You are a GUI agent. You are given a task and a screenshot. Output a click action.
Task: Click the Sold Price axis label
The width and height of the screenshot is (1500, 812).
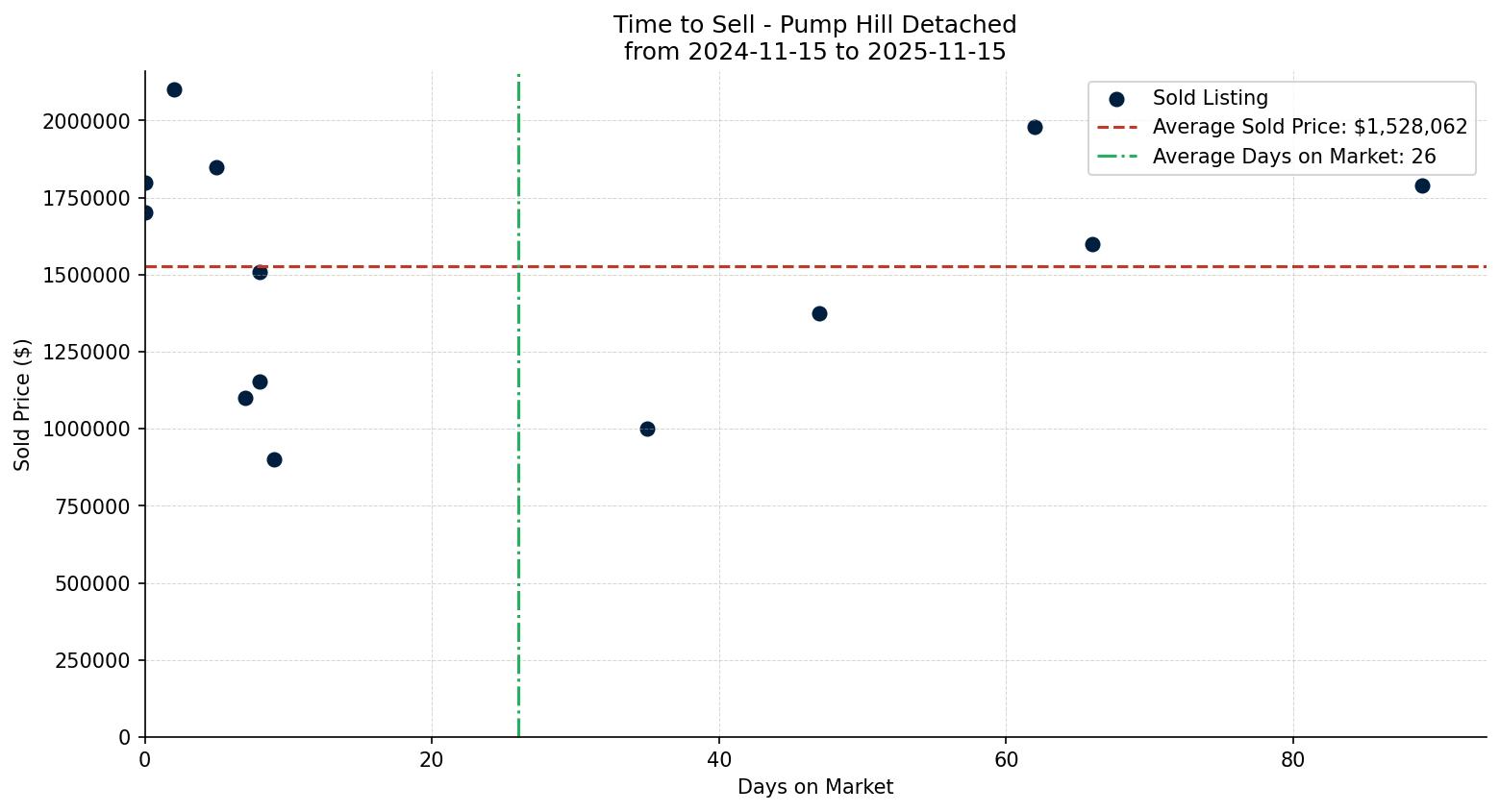(21, 405)
